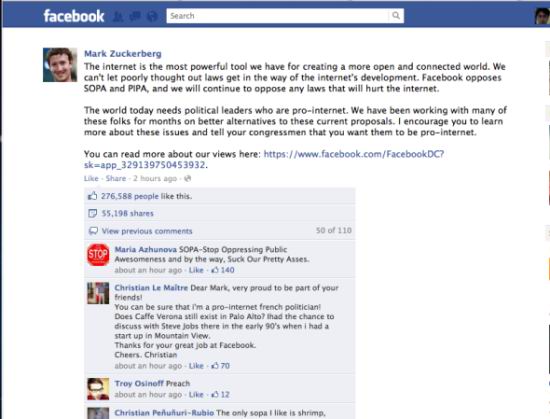550x419 pixels.
Task: Click the shares icon beside 55,198 shares
Action: coord(93,213)
